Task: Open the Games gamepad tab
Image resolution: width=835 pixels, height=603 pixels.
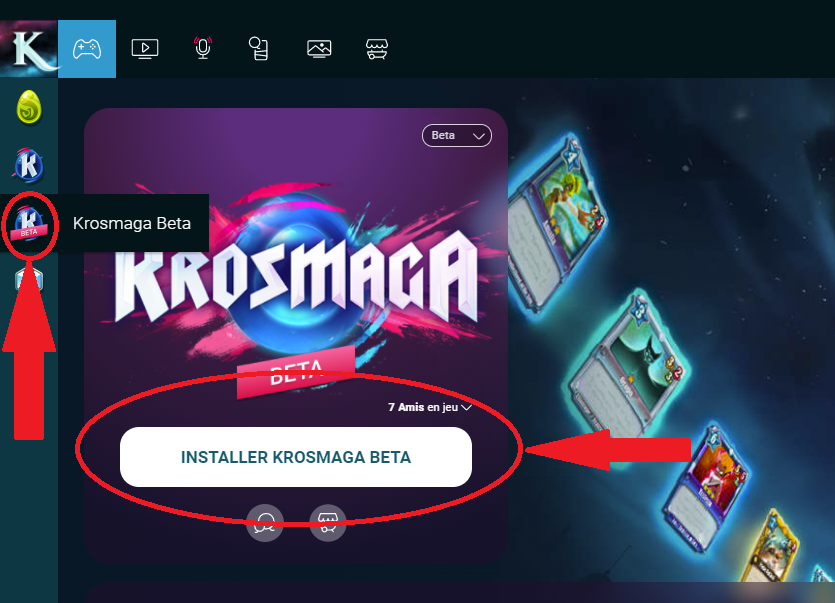Action: 87,49
